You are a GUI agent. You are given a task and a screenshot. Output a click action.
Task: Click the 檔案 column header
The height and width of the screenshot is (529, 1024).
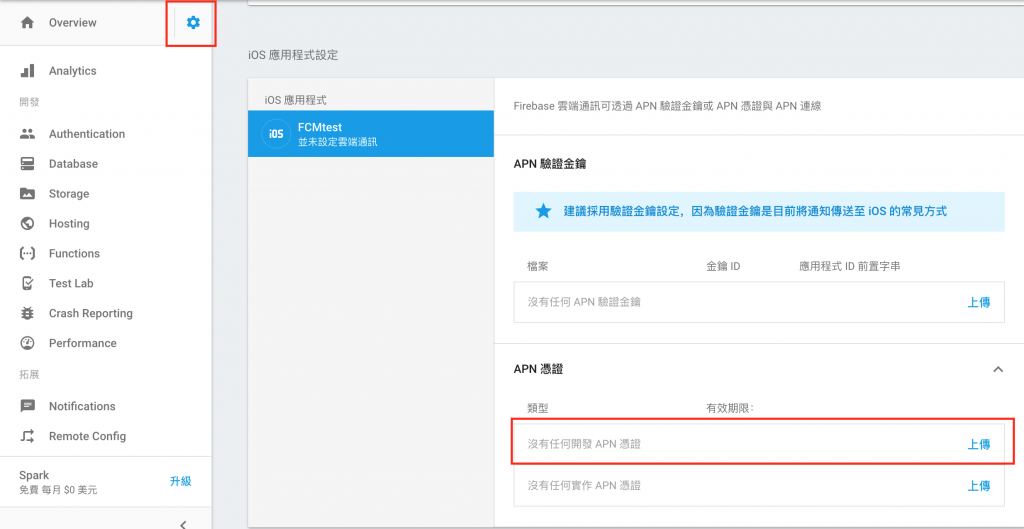click(537, 266)
